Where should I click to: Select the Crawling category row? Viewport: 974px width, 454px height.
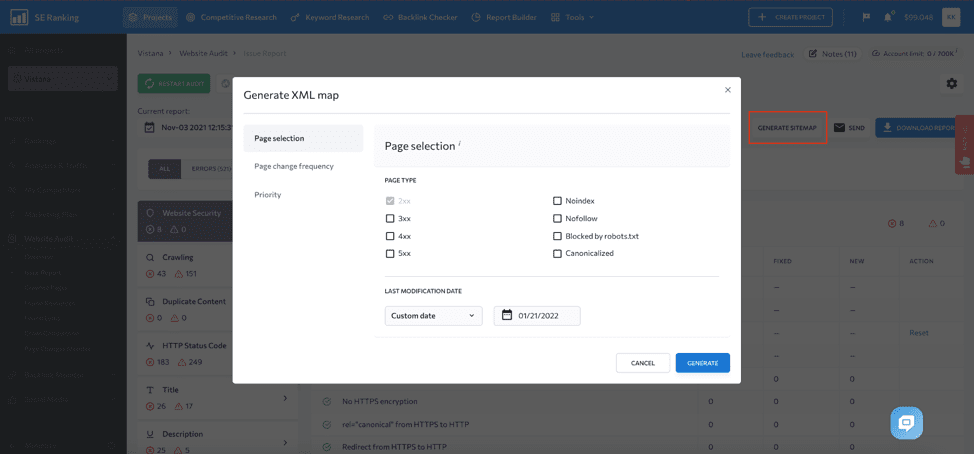point(216,265)
